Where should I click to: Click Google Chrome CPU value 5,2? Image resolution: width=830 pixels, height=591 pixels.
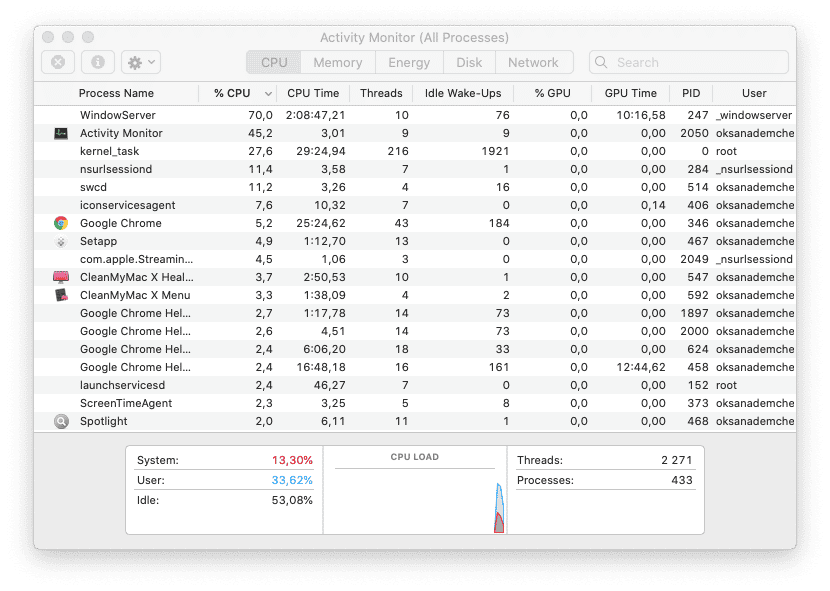point(264,223)
